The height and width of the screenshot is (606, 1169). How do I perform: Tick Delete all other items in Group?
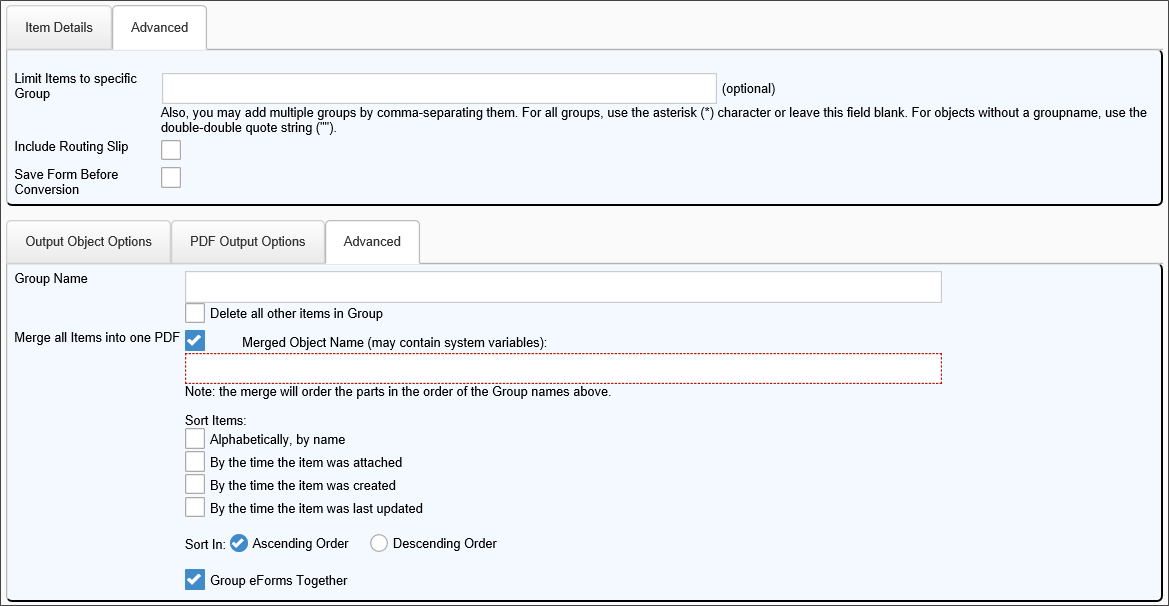pyautogui.click(x=195, y=313)
